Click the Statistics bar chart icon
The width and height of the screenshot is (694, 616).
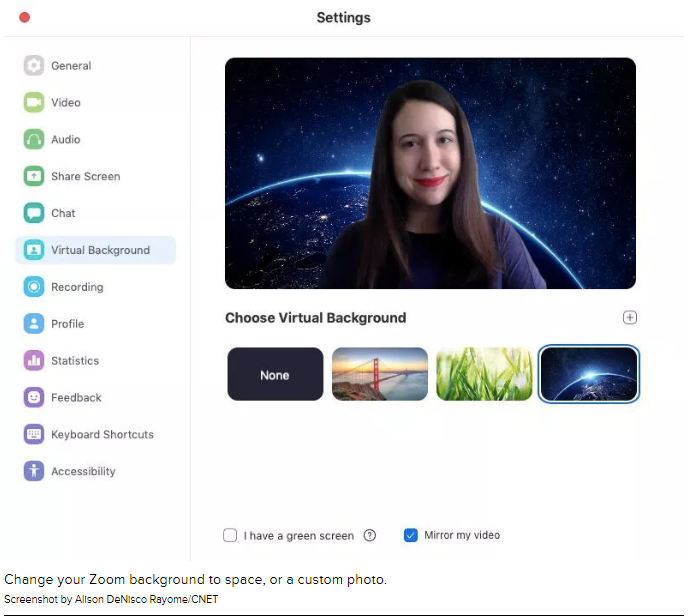(x=34, y=361)
